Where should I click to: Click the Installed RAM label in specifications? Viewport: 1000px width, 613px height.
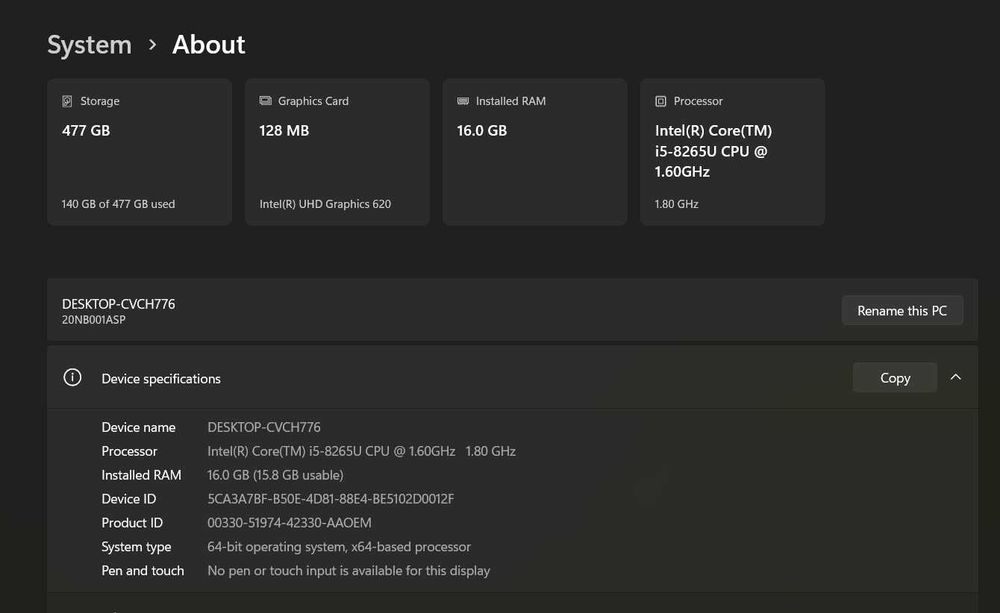click(x=142, y=475)
